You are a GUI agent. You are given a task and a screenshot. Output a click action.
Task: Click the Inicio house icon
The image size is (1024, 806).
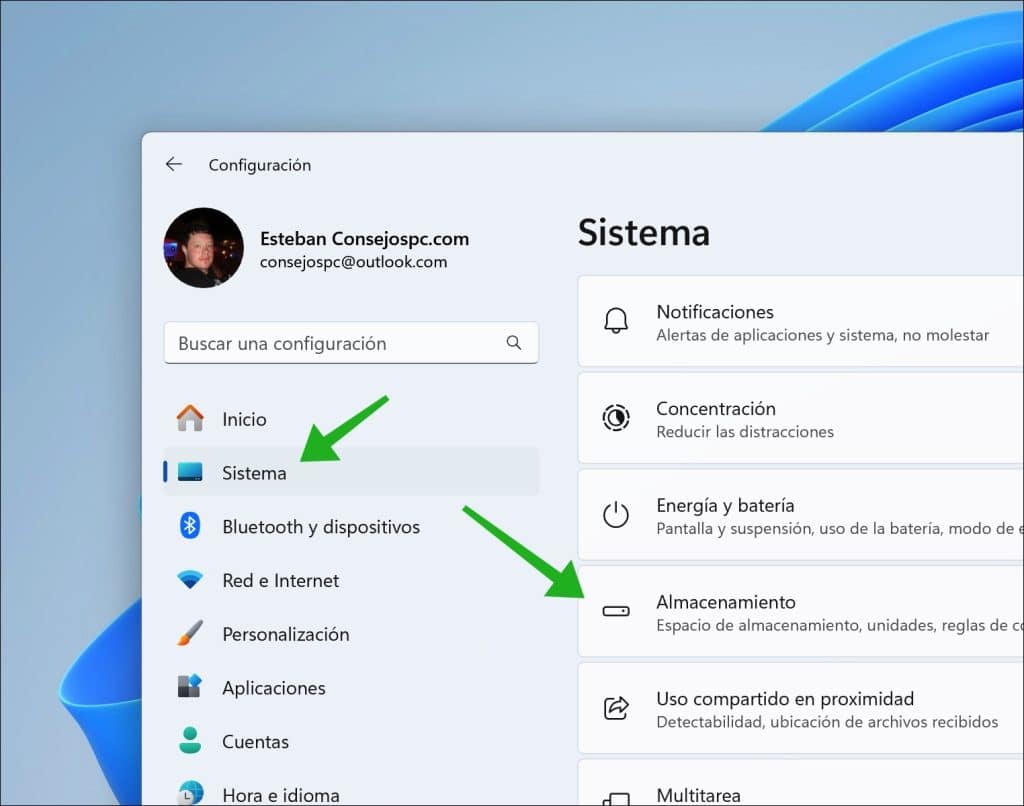pos(190,419)
